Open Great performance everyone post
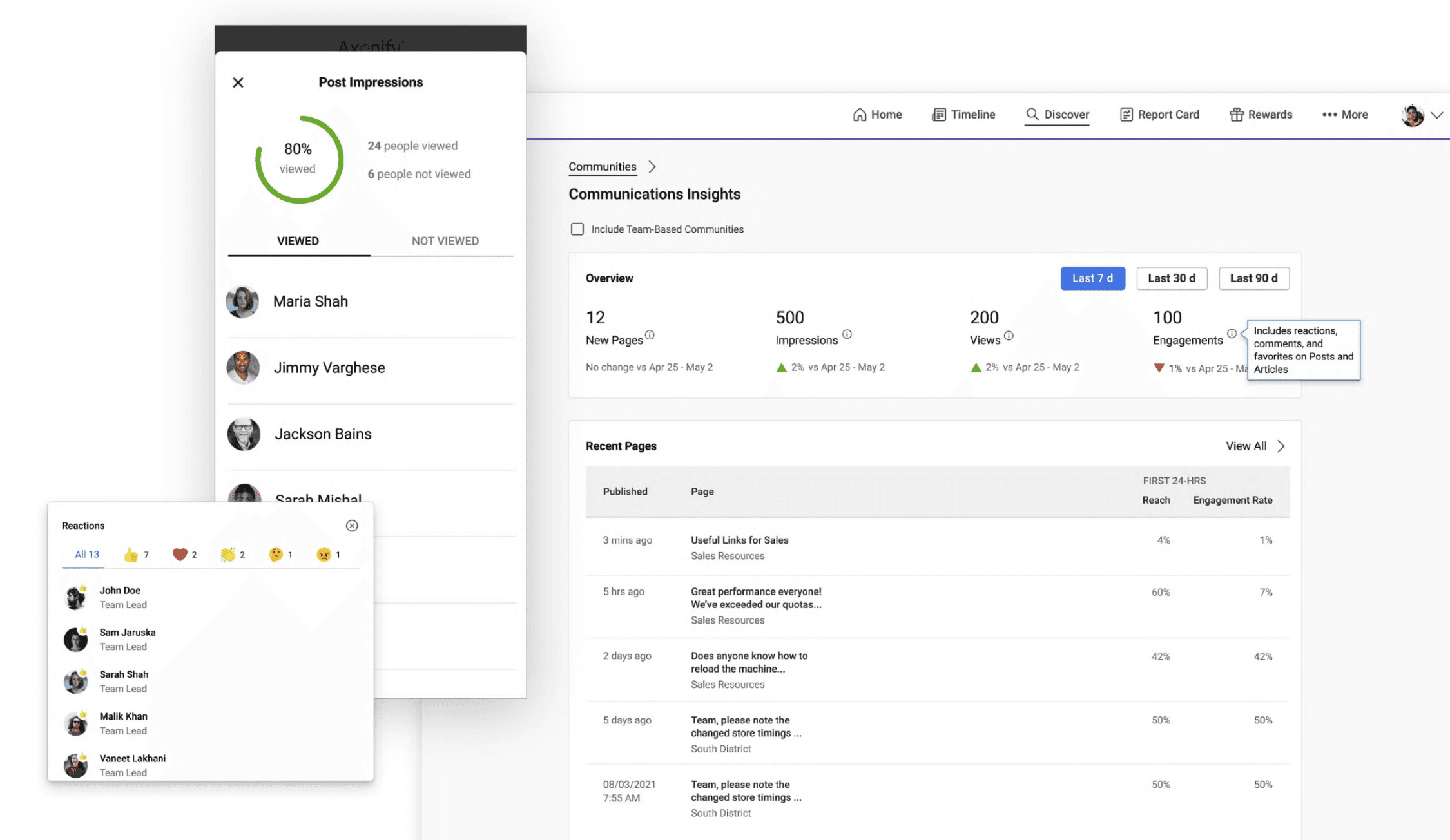This screenshot has height=840, width=1450. click(756, 598)
